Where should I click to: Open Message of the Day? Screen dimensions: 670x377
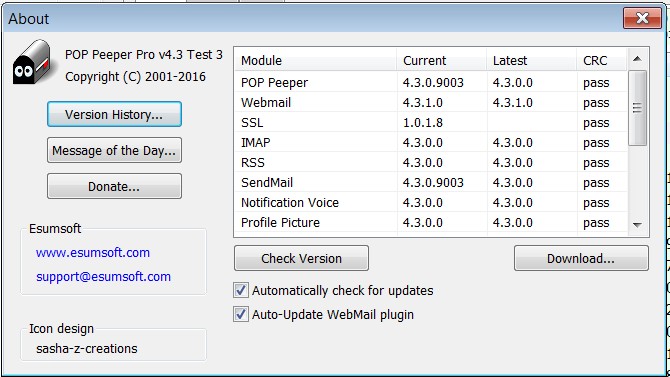pos(114,150)
